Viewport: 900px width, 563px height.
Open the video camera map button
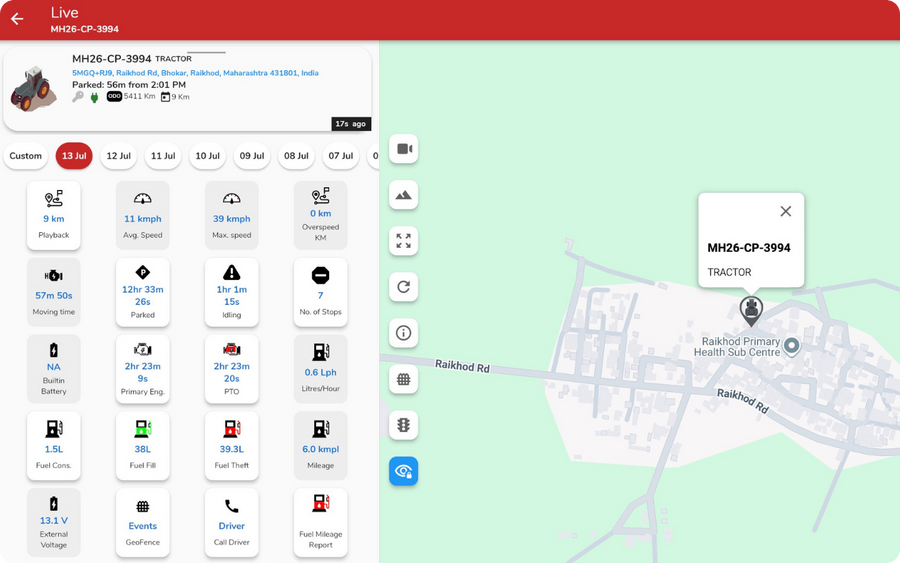pyautogui.click(x=404, y=149)
